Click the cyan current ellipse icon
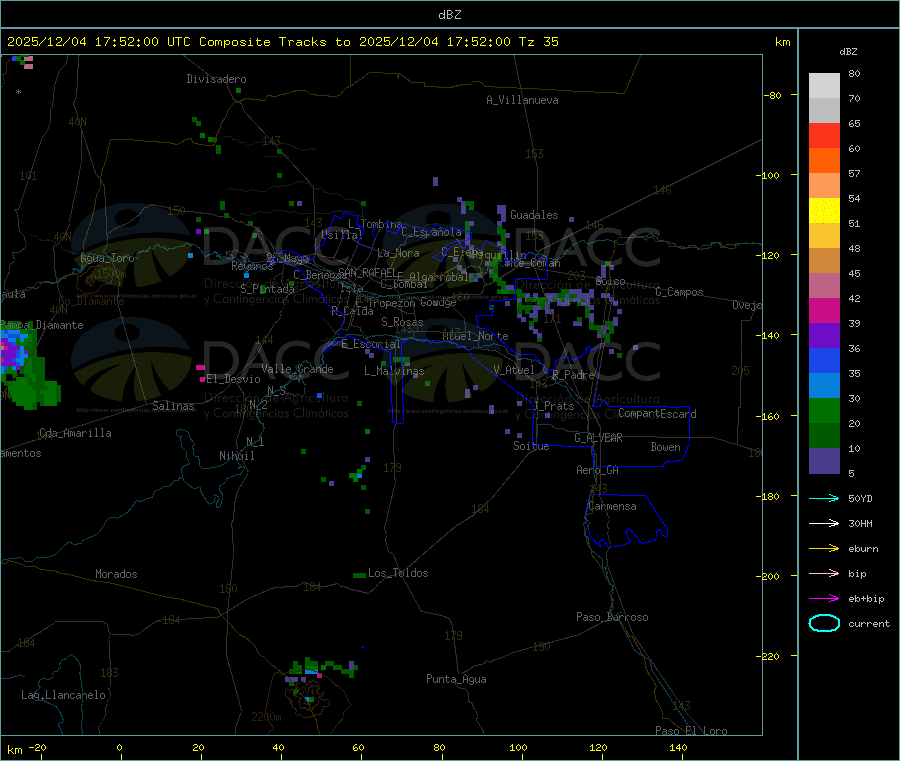 coord(824,623)
